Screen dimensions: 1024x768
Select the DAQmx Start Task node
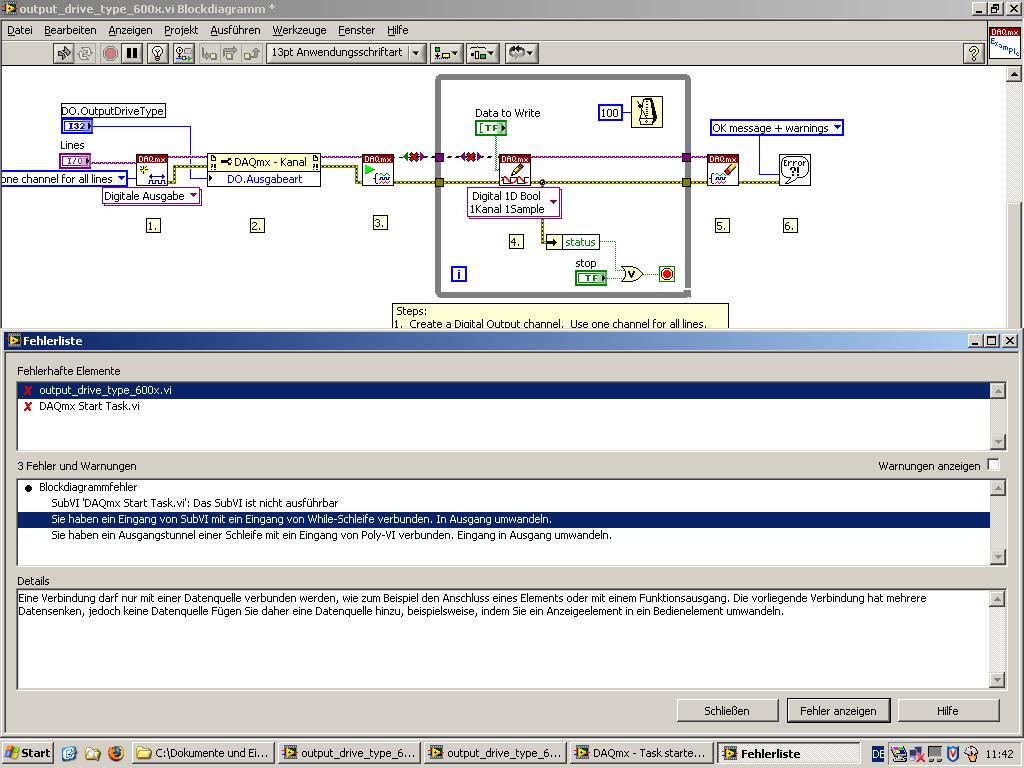click(378, 170)
